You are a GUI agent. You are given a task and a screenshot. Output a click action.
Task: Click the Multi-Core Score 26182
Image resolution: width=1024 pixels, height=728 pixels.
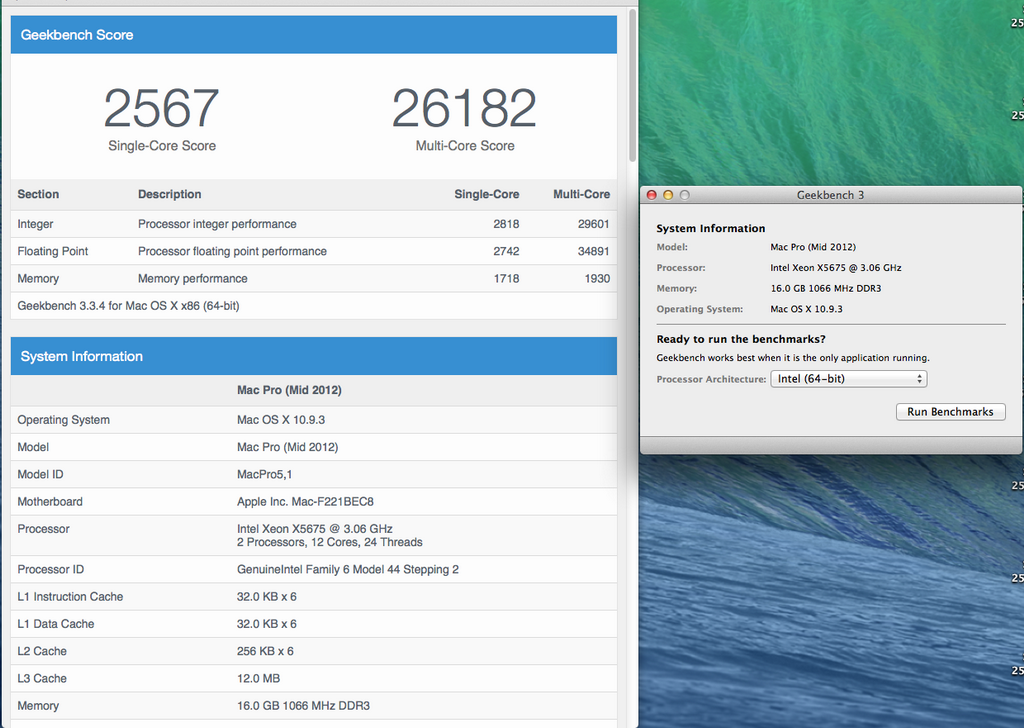464,108
